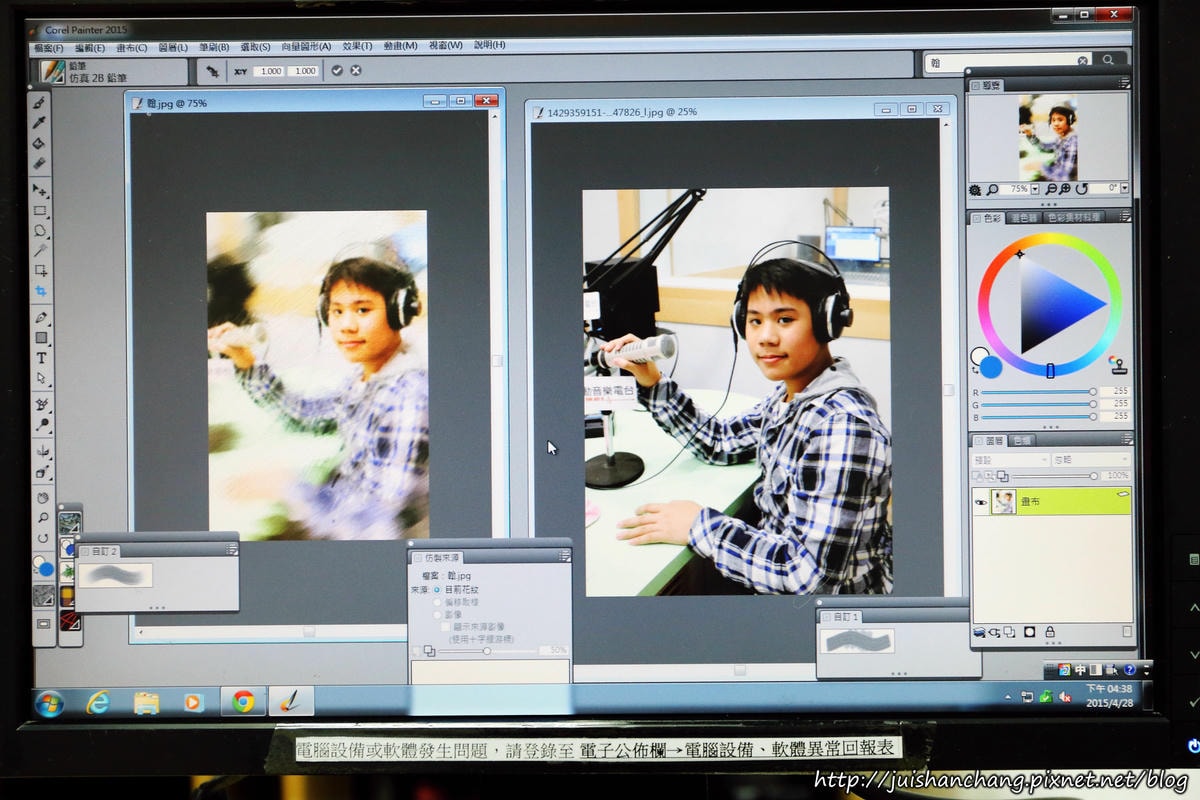Hide the 畫布 canvas layer with the eye icon
Screen dimensions: 1200x800
tap(981, 503)
